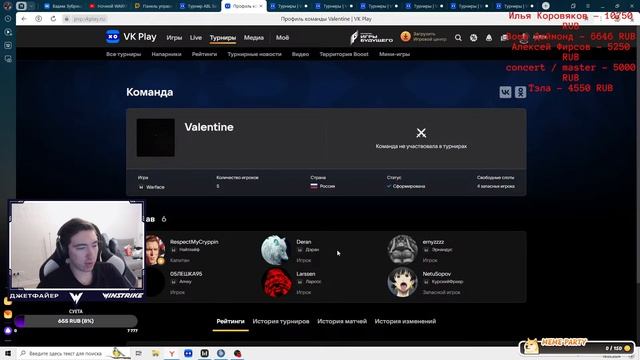Screen dimensions: 640x360
Task: Open the notifications bell icon
Action: pyautogui.click(x=489, y=38)
